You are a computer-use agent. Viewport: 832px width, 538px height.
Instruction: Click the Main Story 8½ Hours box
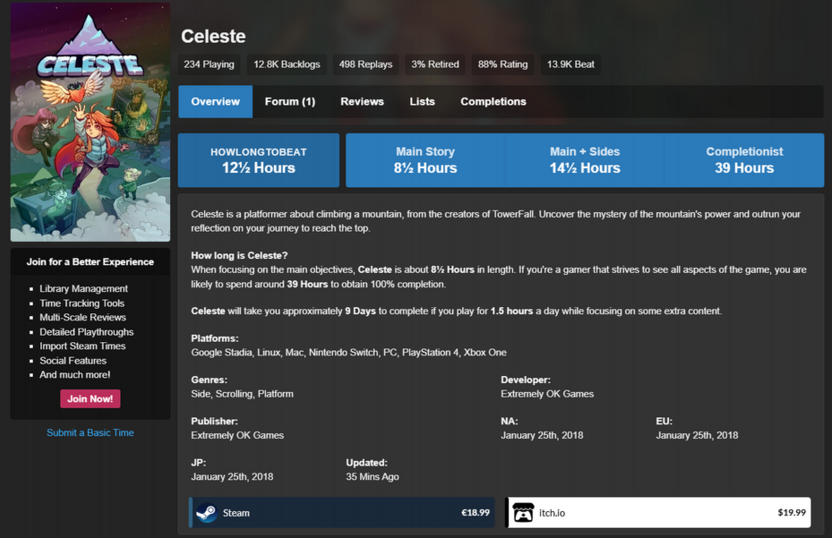point(425,160)
